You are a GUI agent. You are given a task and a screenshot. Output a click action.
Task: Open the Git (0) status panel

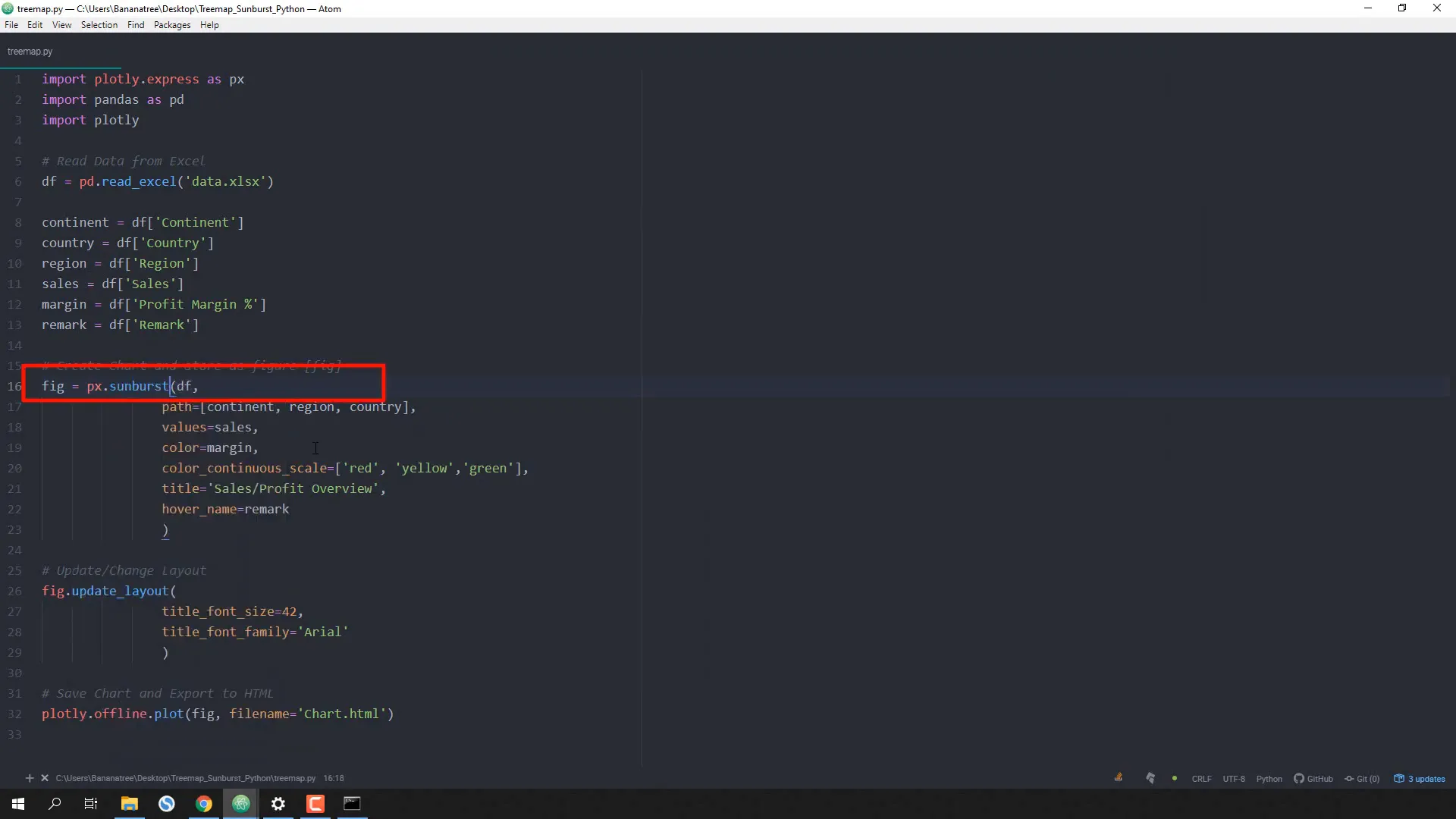coord(1362,779)
